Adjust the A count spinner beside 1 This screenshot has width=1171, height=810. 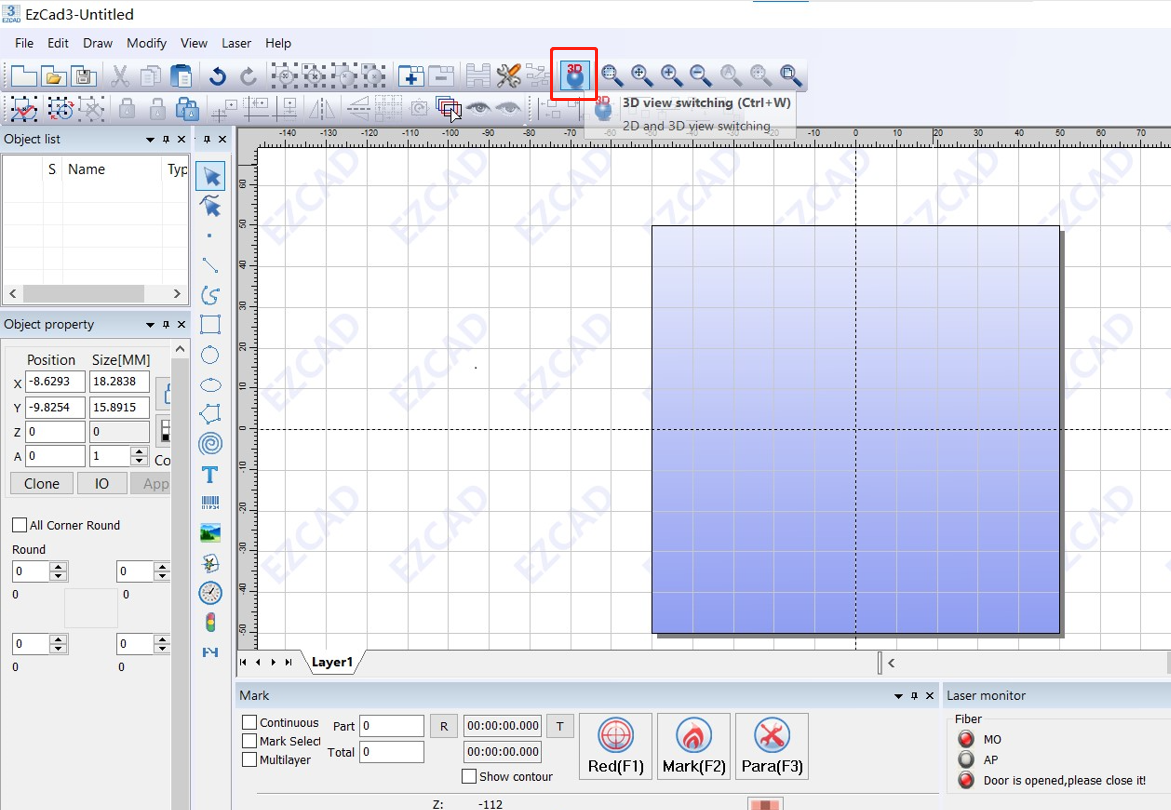(x=139, y=456)
